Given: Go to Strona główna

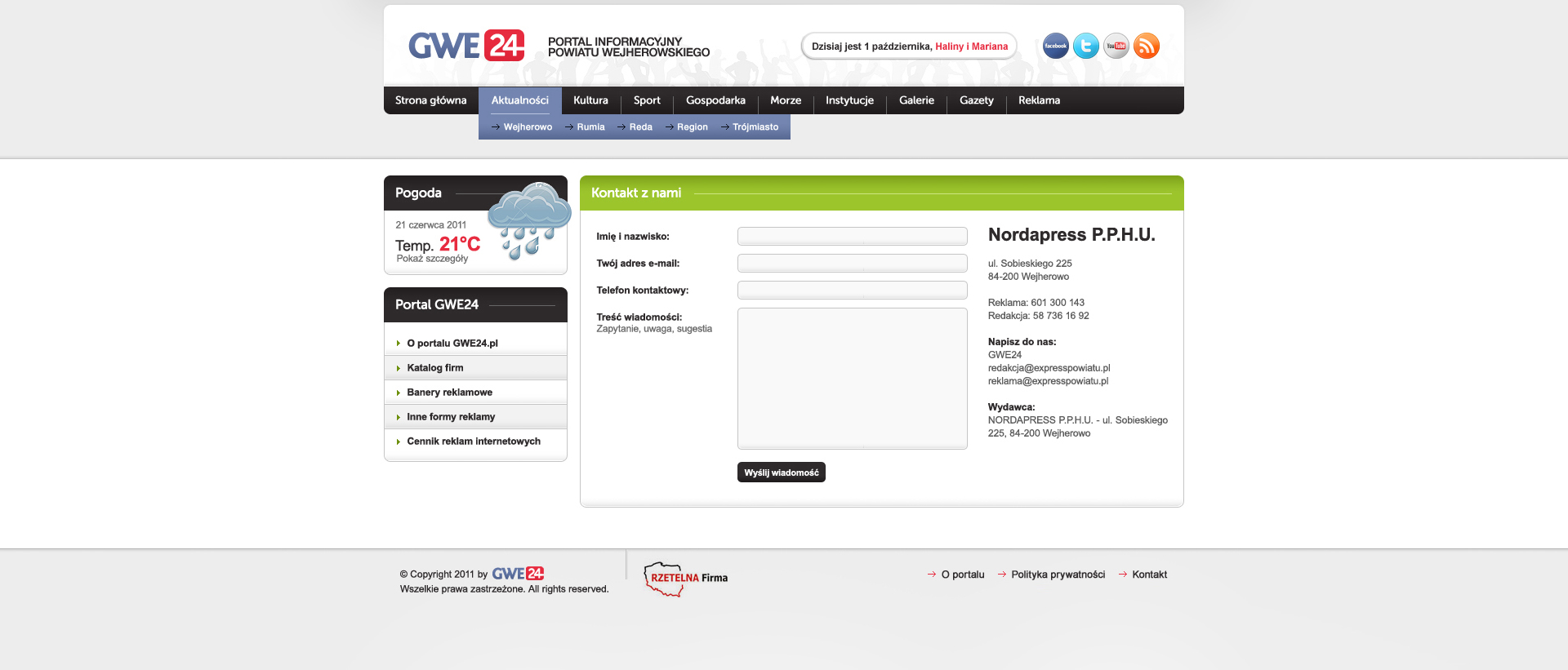Looking at the screenshot, I should tap(430, 100).
